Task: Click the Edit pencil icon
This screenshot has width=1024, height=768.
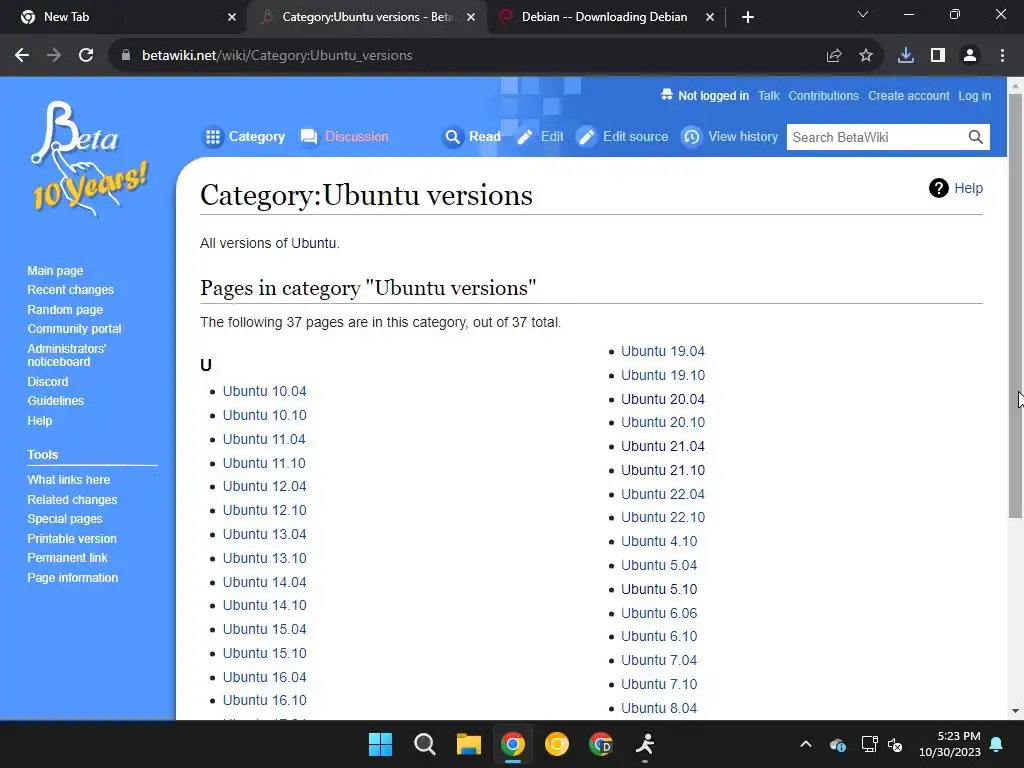Action: pyautogui.click(x=525, y=137)
